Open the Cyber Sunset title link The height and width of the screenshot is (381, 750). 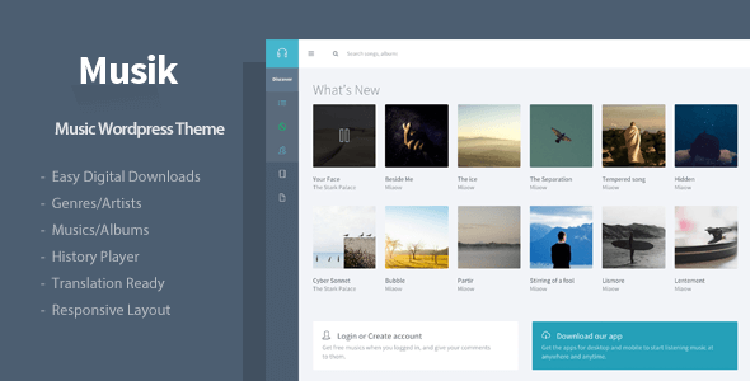pyautogui.click(x=331, y=281)
